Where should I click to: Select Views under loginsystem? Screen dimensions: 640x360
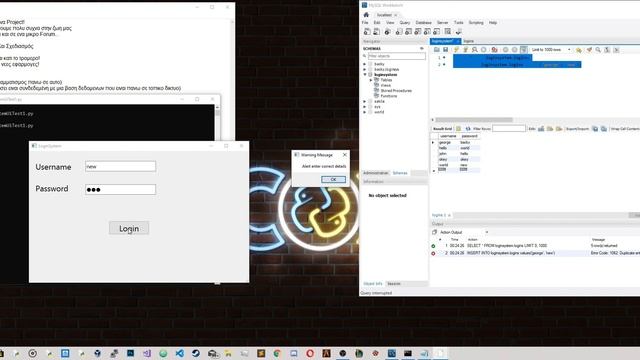pos(386,85)
